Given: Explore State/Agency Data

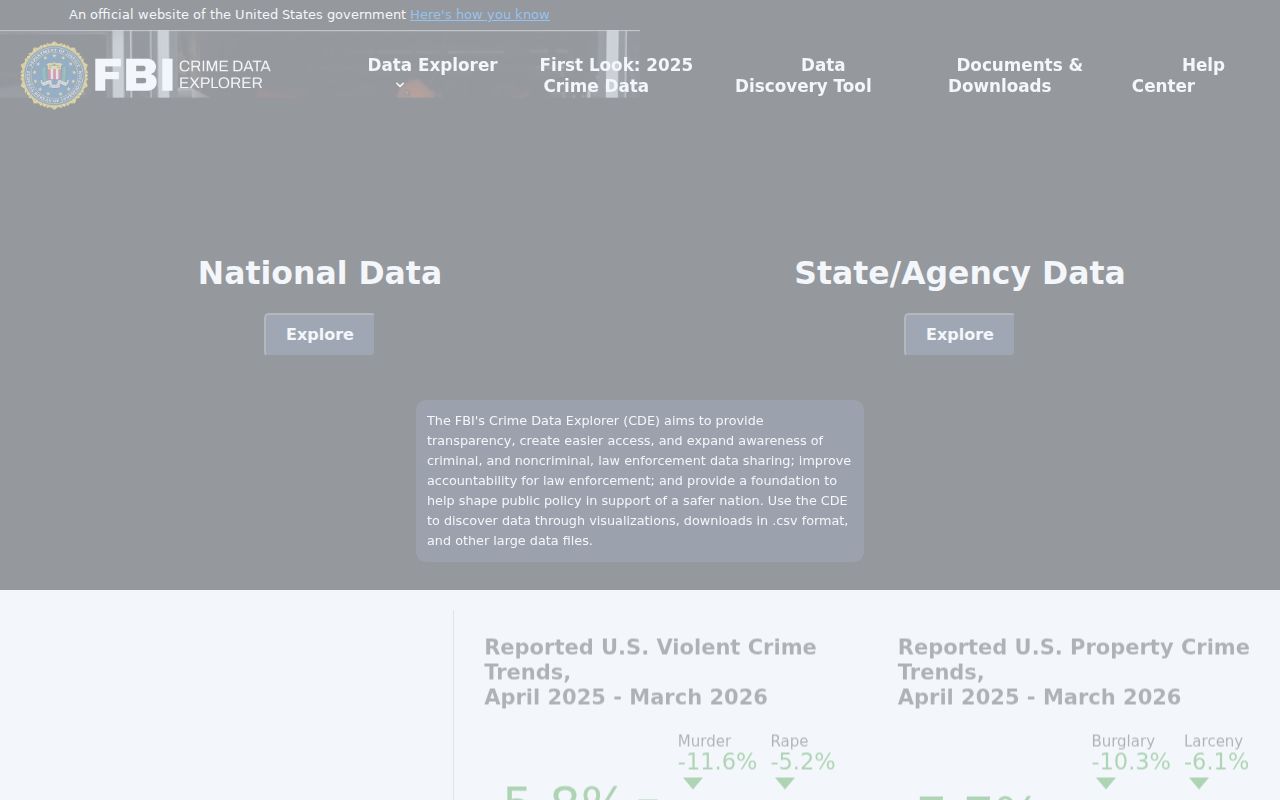Looking at the screenshot, I should coord(959,334).
